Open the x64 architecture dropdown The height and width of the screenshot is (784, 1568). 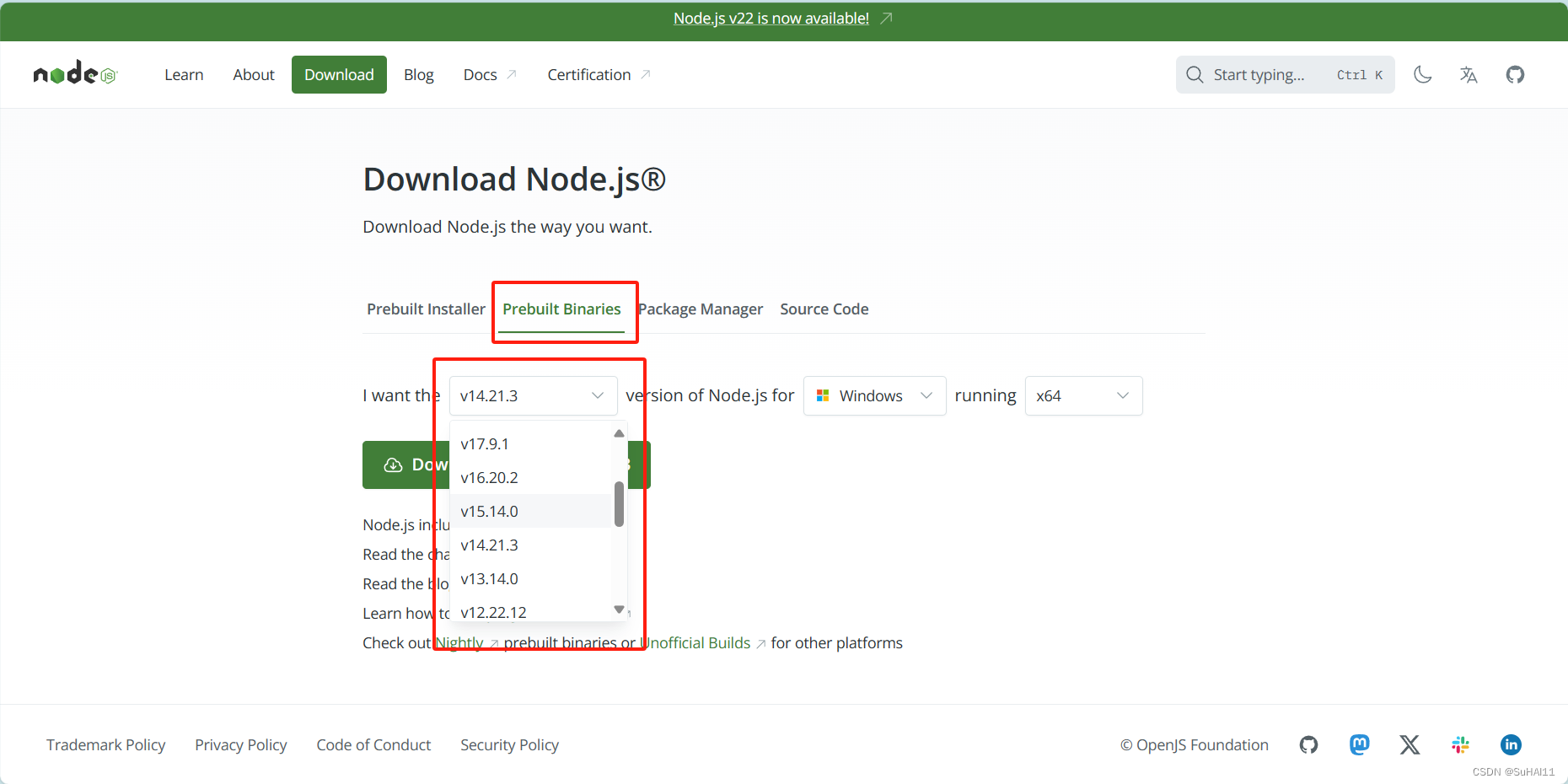point(1083,395)
